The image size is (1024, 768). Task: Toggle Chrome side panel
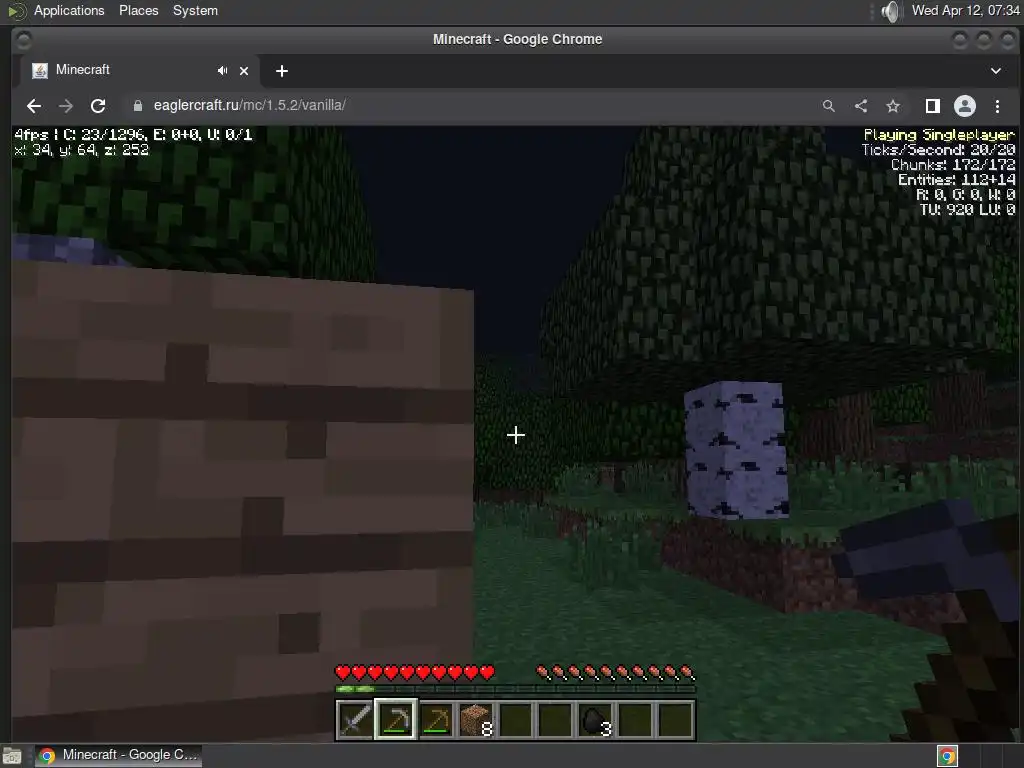(x=933, y=106)
